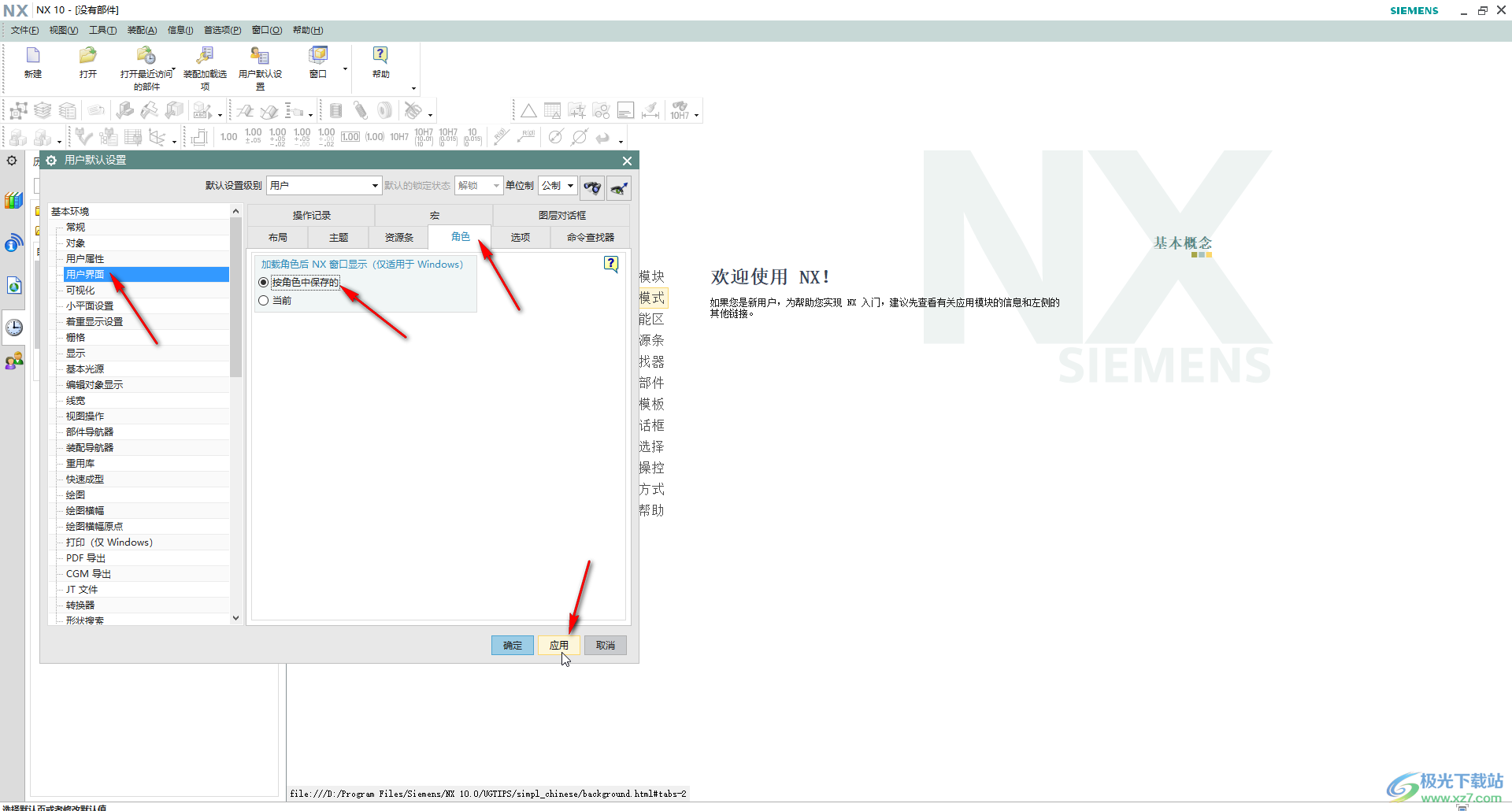Open a file with the 打开 icon

(x=87, y=55)
